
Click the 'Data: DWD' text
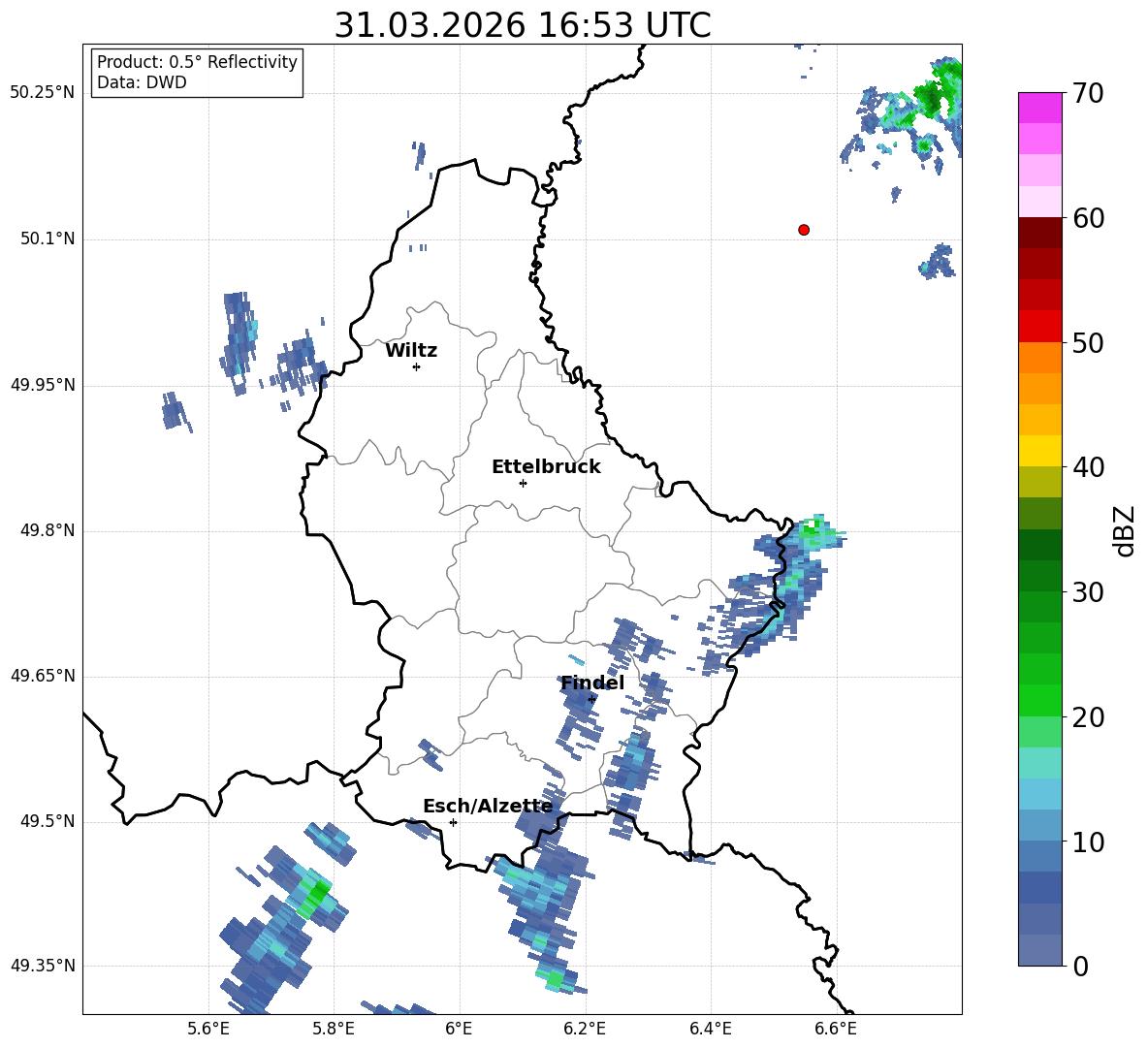(142, 82)
